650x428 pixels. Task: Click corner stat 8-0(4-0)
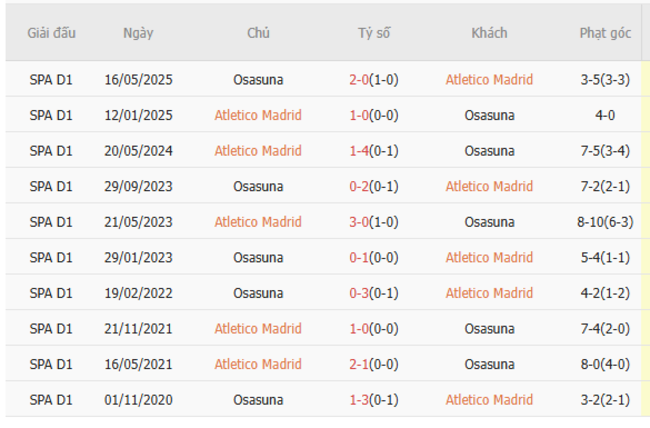pyautogui.click(x=605, y=365)
